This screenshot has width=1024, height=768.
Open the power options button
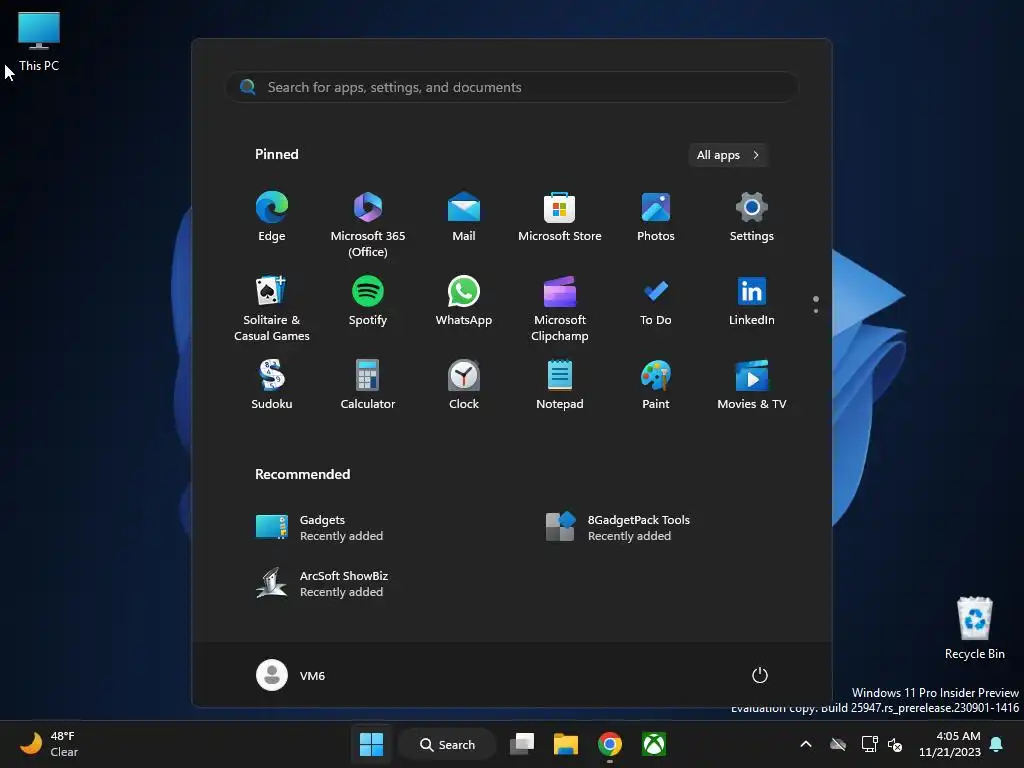[760, 675]
